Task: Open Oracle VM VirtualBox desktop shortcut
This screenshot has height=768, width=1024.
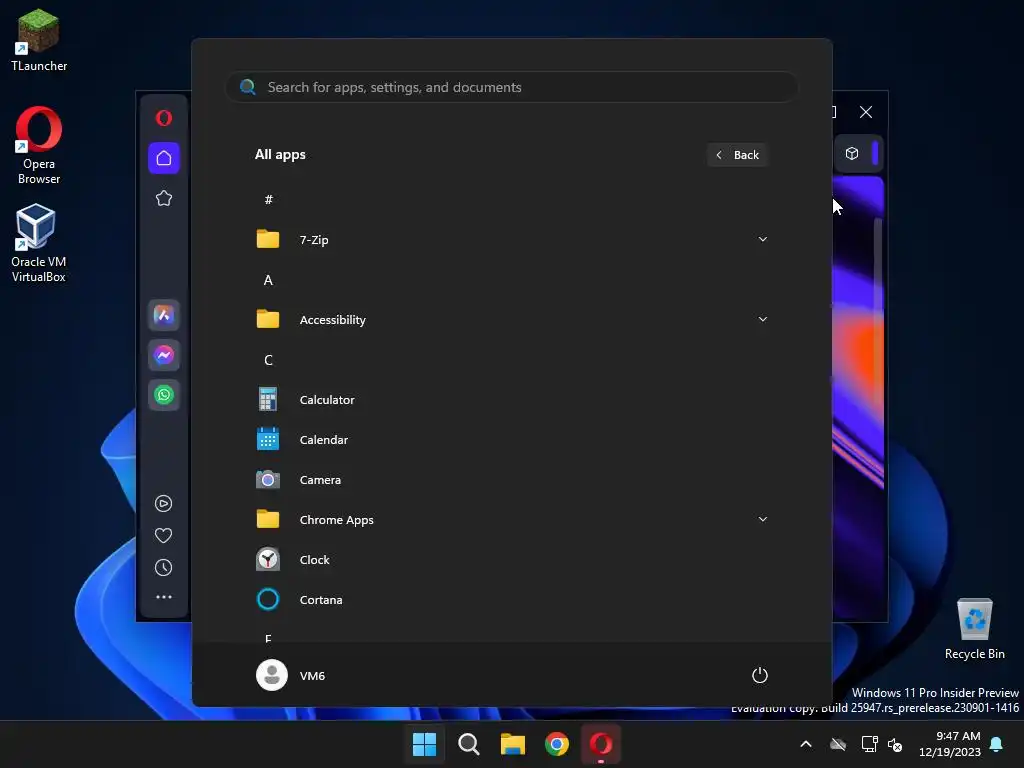Action: [39, 243]
